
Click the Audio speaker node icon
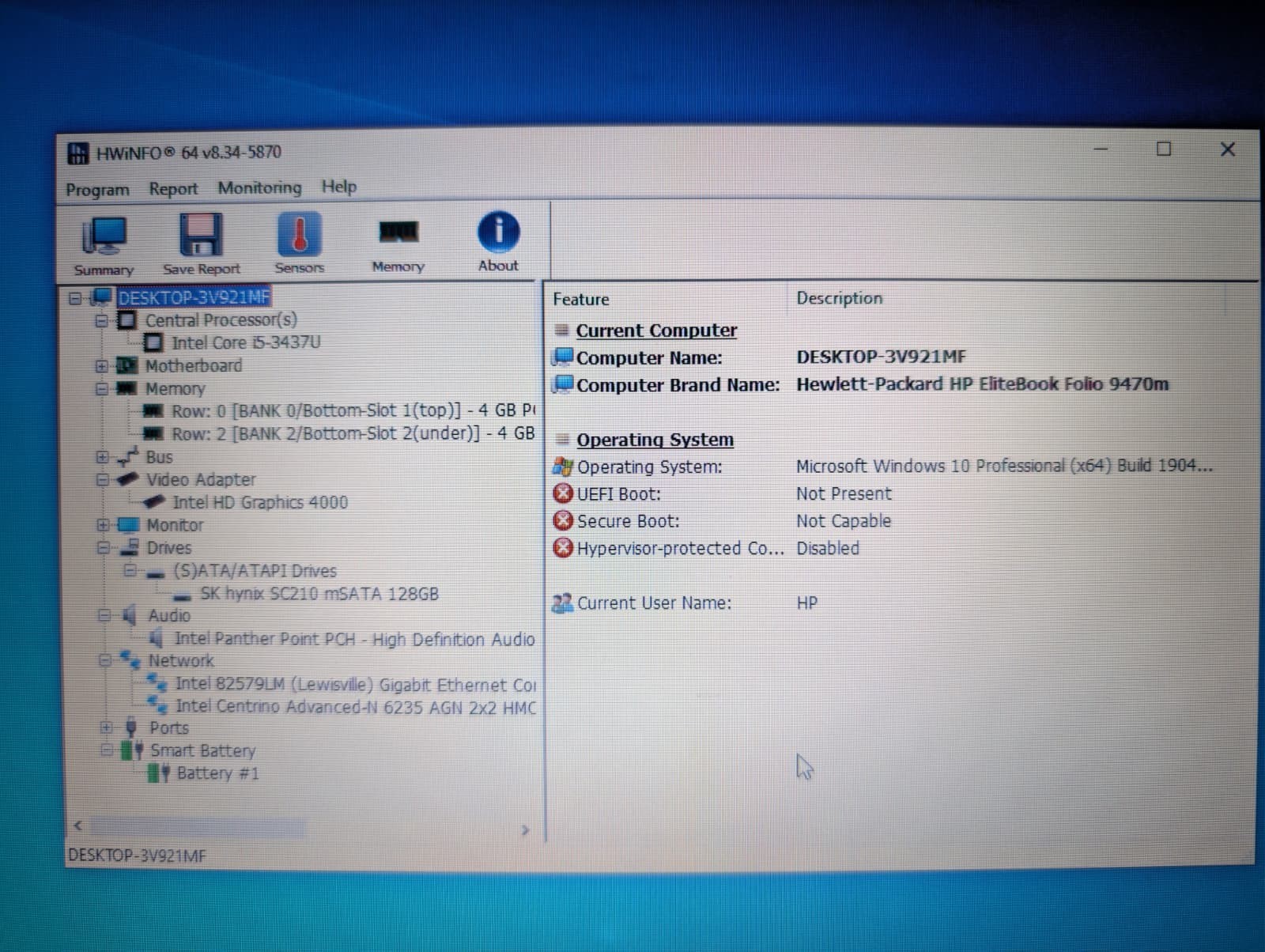(129, 615)
